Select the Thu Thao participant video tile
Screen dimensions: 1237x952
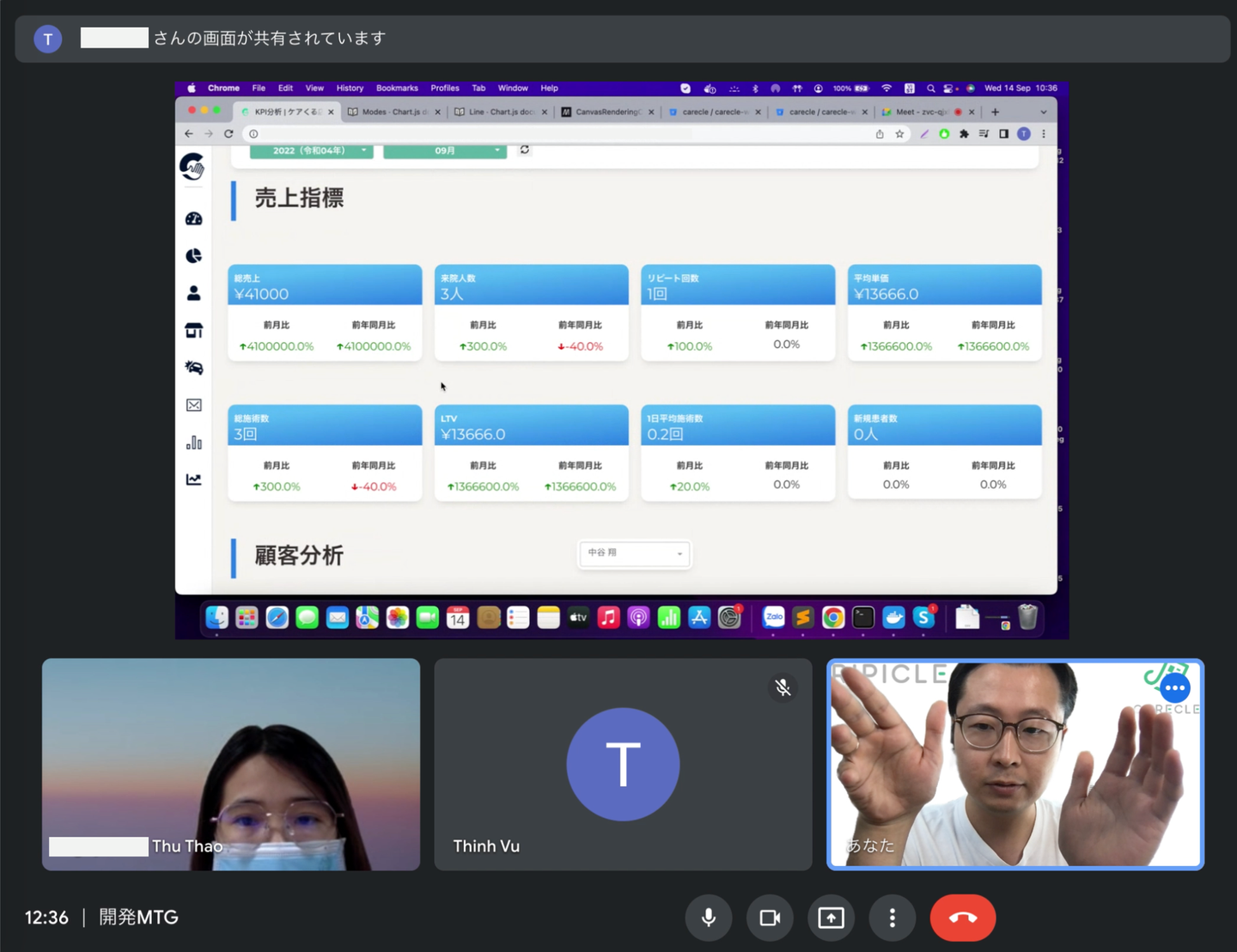[231, 765]
